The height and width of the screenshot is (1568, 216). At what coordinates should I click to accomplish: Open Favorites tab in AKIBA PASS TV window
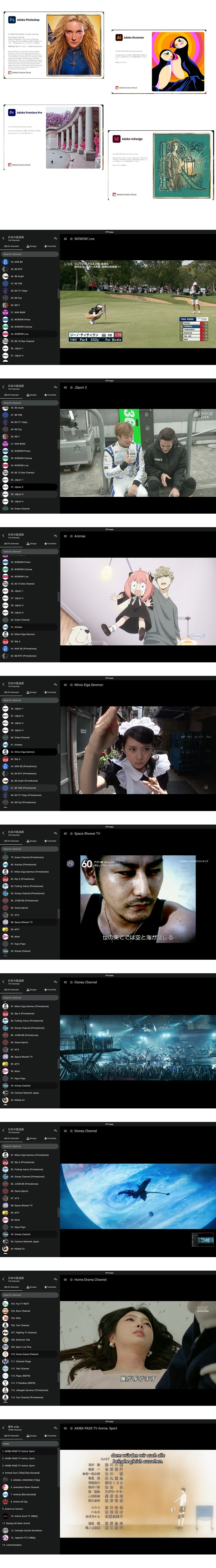tap(50, 1436)
